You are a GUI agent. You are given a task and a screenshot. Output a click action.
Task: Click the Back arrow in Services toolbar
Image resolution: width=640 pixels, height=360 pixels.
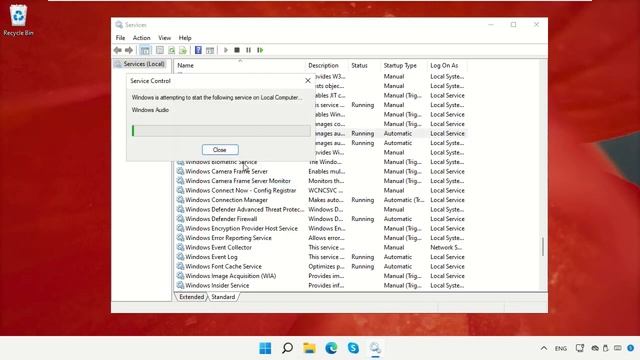118,50
